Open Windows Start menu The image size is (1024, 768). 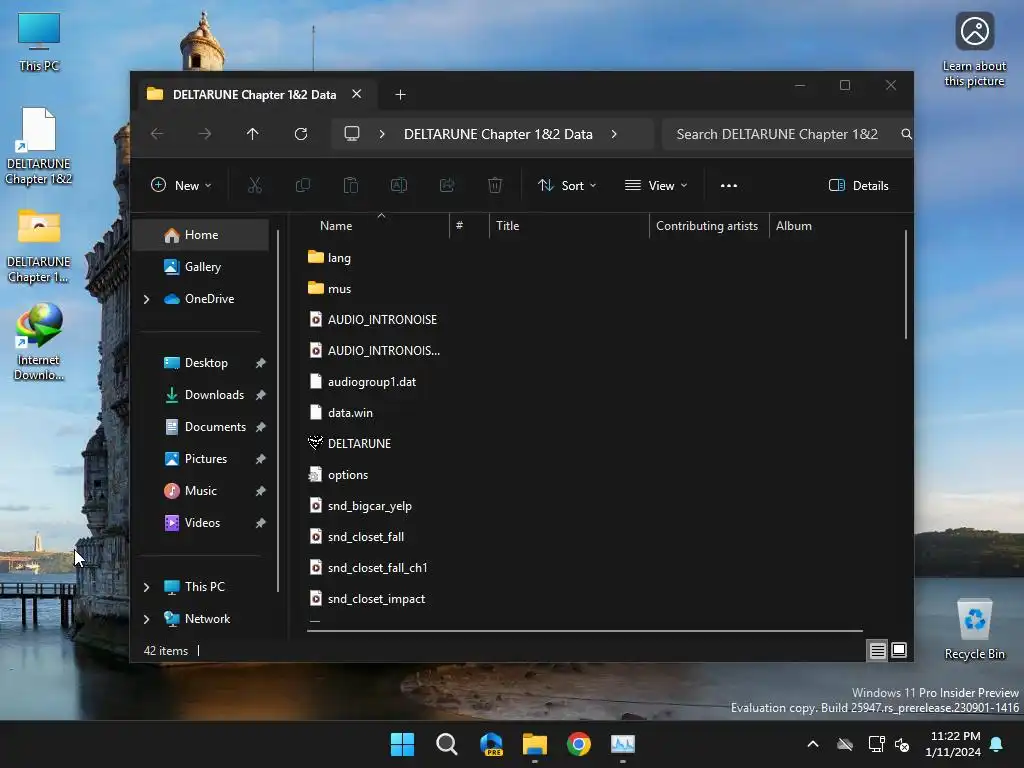click(x=402, y=744)
